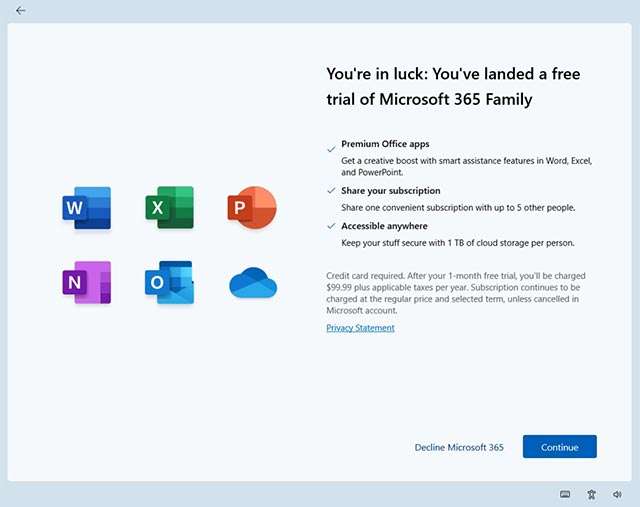
Task: Click the OneDrive cloud icon
Action: 253,282
